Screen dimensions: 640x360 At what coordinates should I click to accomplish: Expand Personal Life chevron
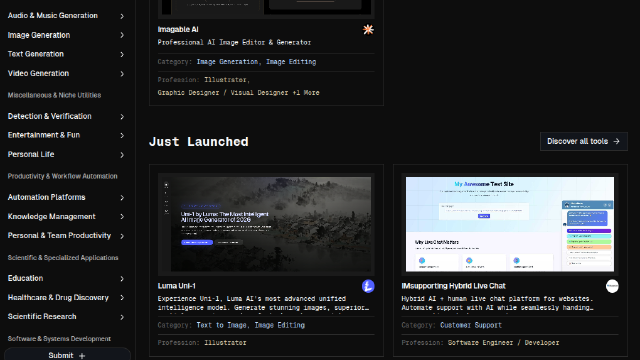(x=122, y=155)
